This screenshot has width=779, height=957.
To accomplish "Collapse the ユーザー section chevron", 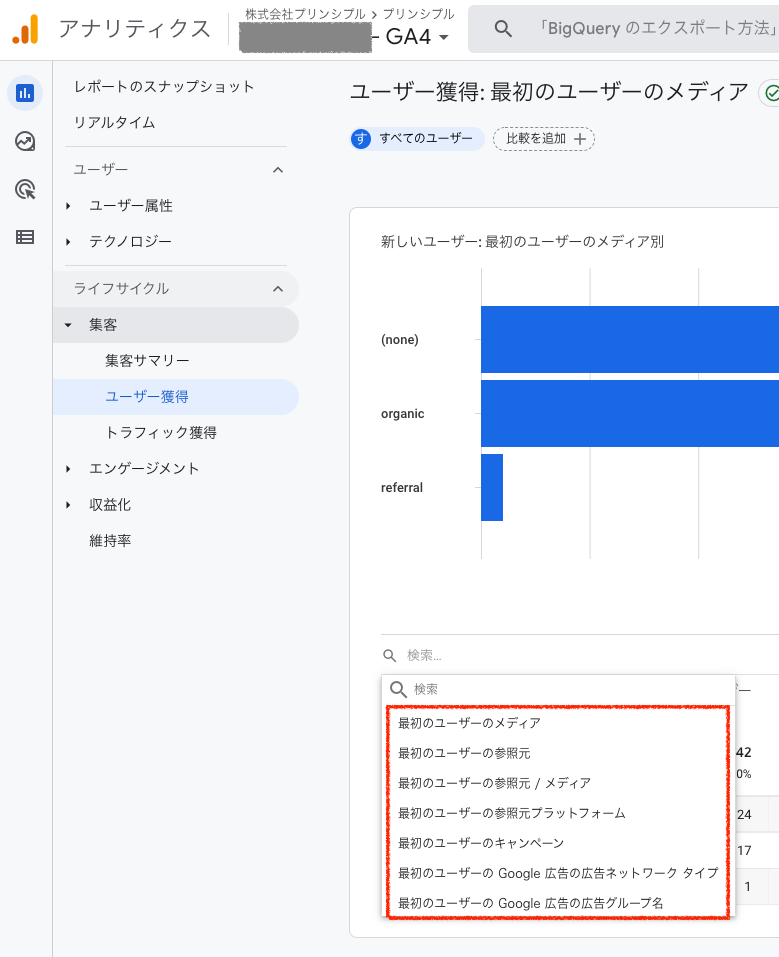I will [278, 170].
